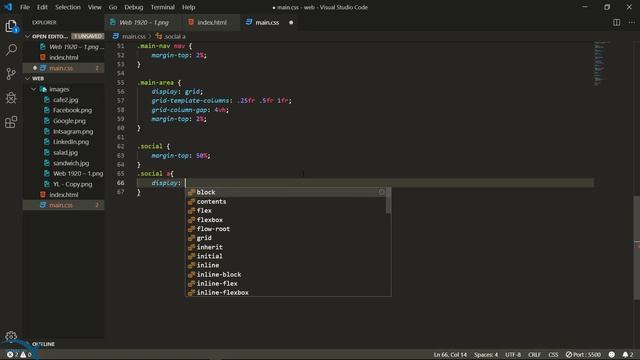Open the Debug view in activity bar
This screenshot has width=640, height=360.
tap(11, 98)
